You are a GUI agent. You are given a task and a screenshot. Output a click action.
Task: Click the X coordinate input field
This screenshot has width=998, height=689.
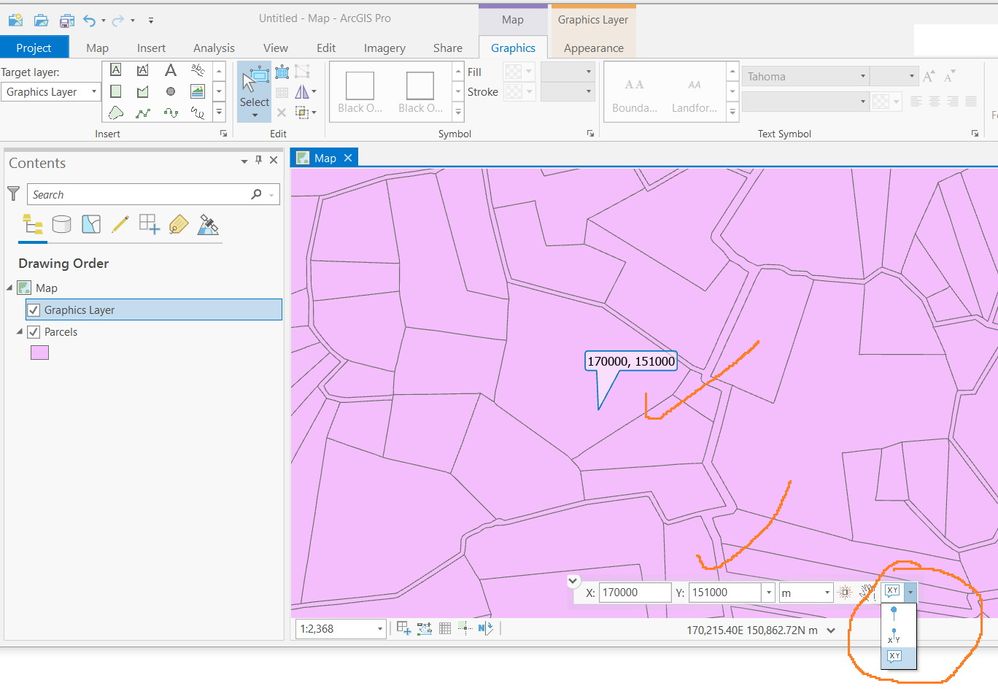click(x=635, y=593)
